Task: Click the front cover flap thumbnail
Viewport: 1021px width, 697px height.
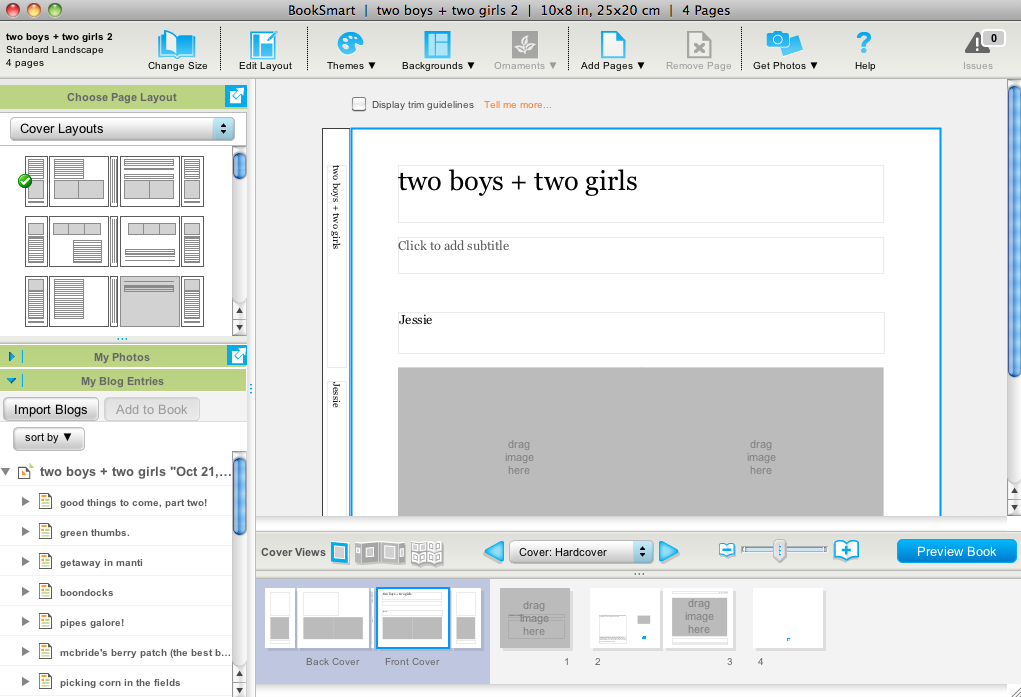Action: coord(466,618)
